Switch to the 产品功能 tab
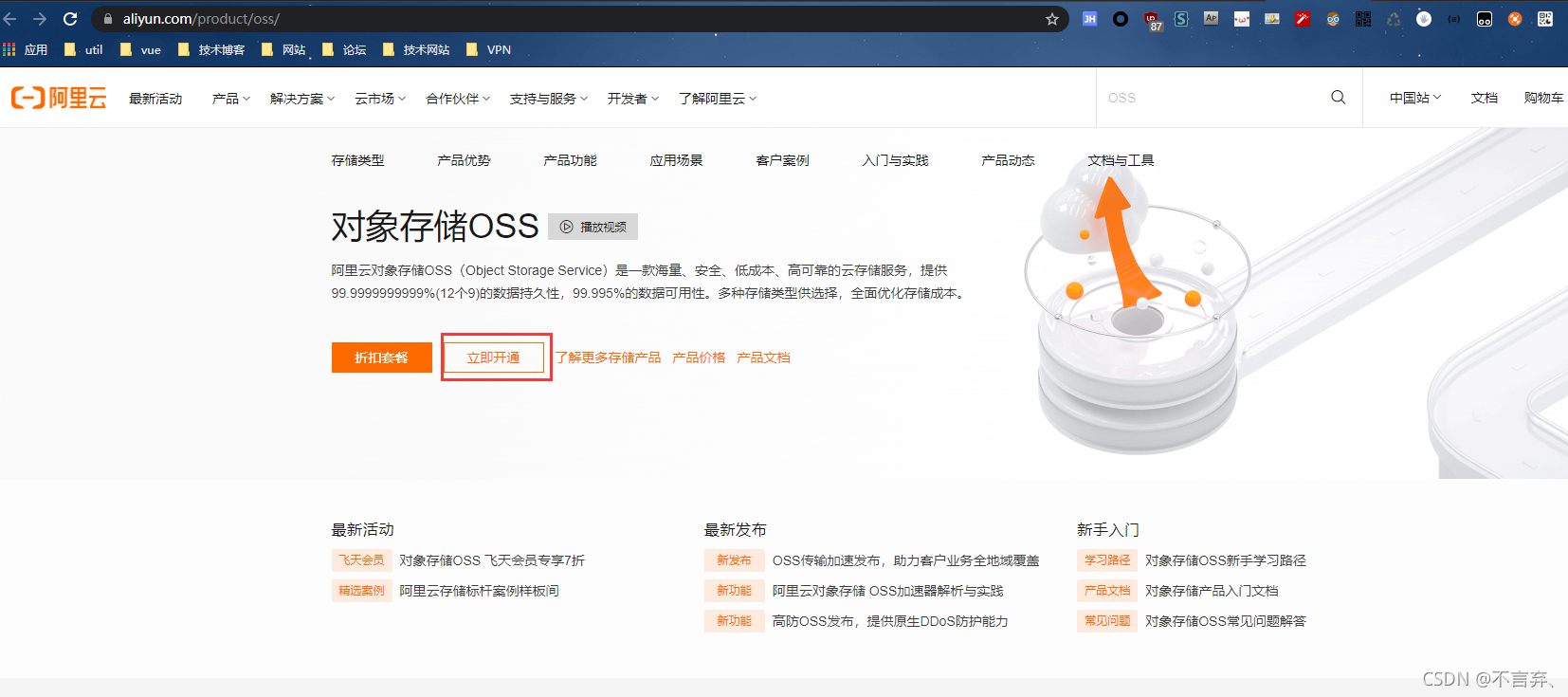 point(570,160)
